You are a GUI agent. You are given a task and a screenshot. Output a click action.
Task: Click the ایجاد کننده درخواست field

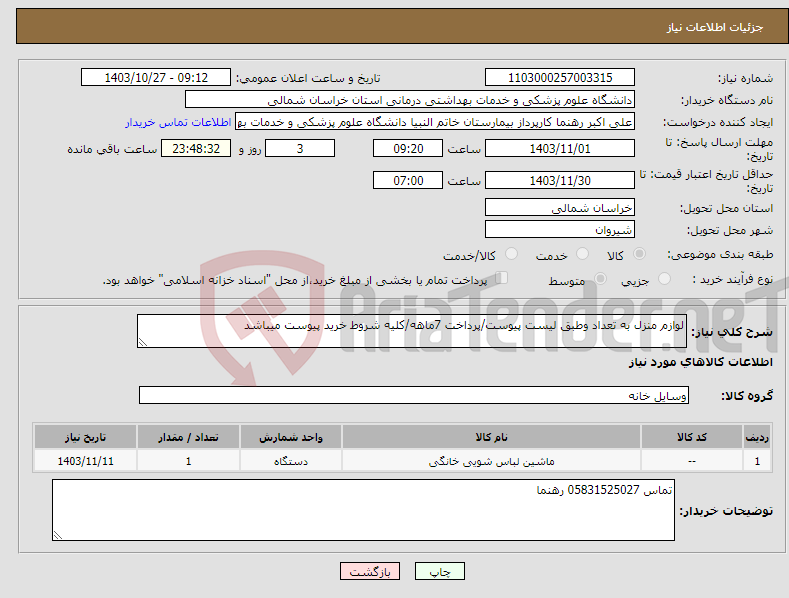(x=435, y=122)
